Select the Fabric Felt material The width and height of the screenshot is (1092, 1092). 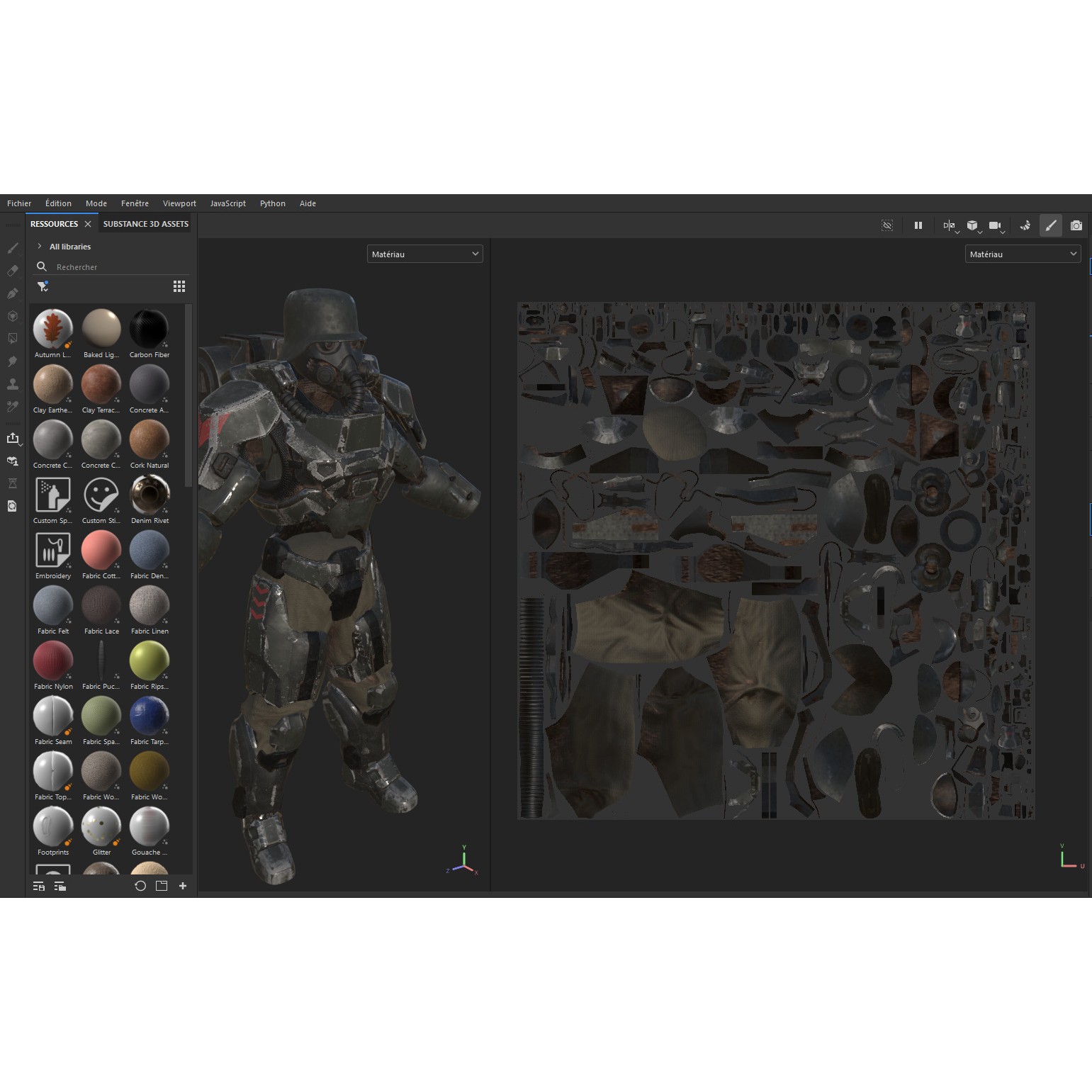53,610
